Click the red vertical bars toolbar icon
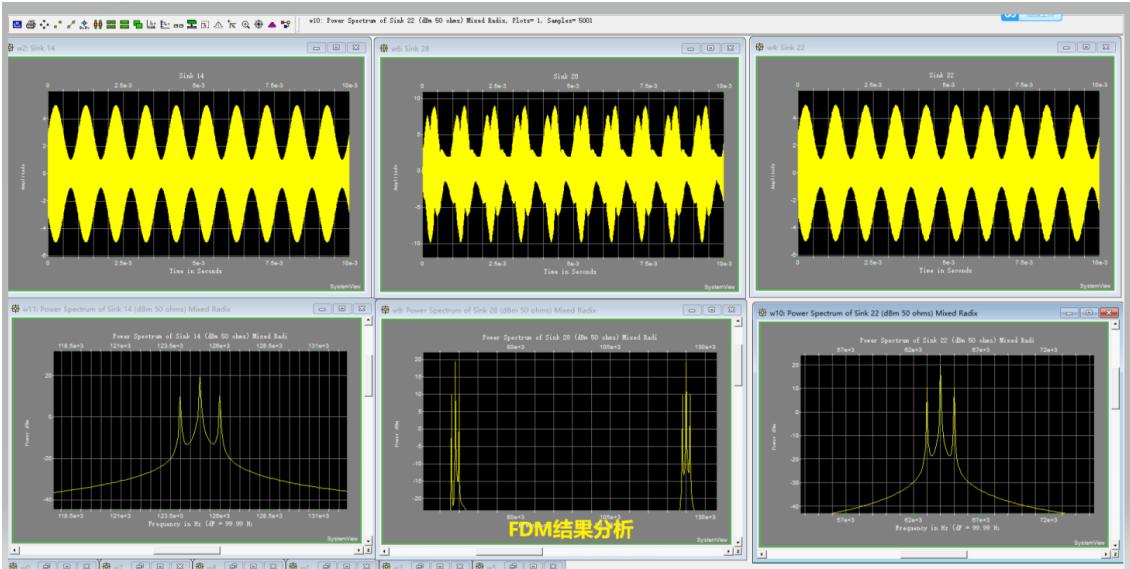The image size is (1130, 569). click(x=98, y=22)
